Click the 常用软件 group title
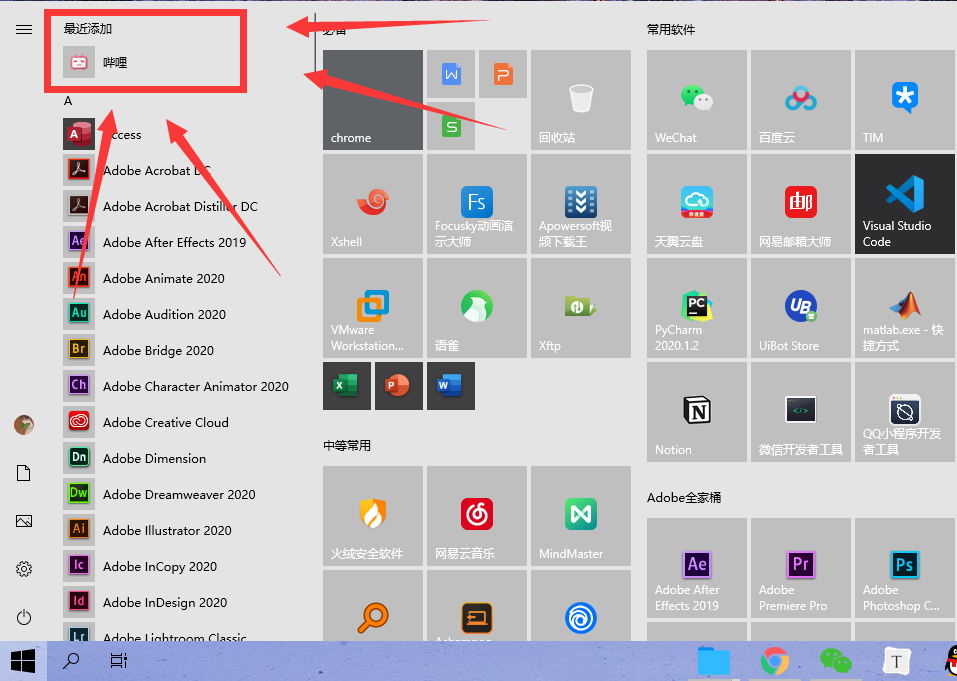This screenshot has width=957, height=681. (x=671, y=29)
